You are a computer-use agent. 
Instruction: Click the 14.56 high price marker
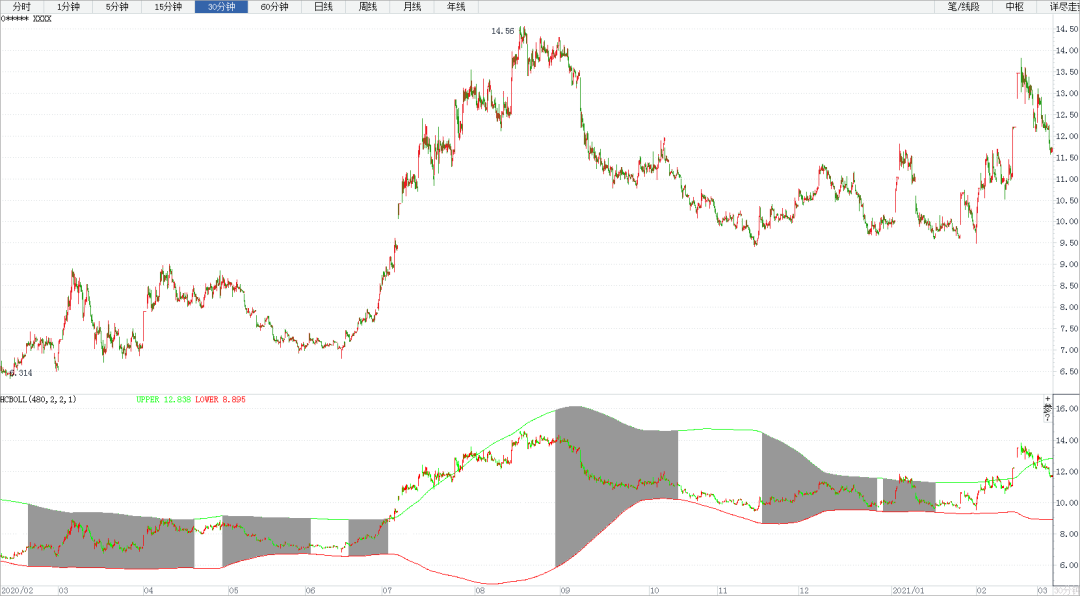[502, 31]
